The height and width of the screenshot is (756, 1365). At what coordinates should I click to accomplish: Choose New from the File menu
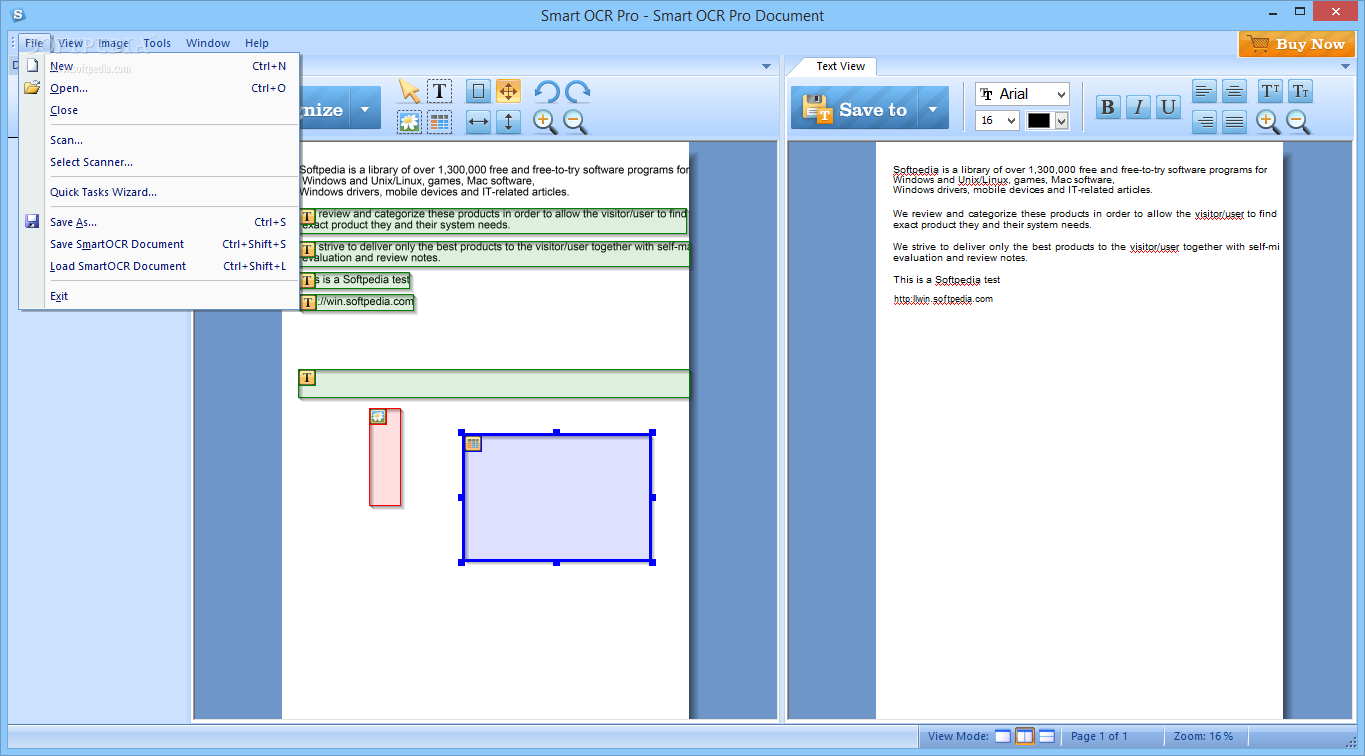point(159,66)
